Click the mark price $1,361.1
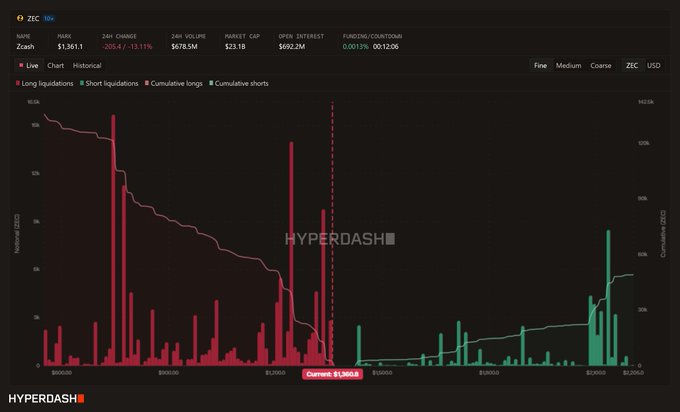Screen dimensions: 680x412 [x=70, y=46]
